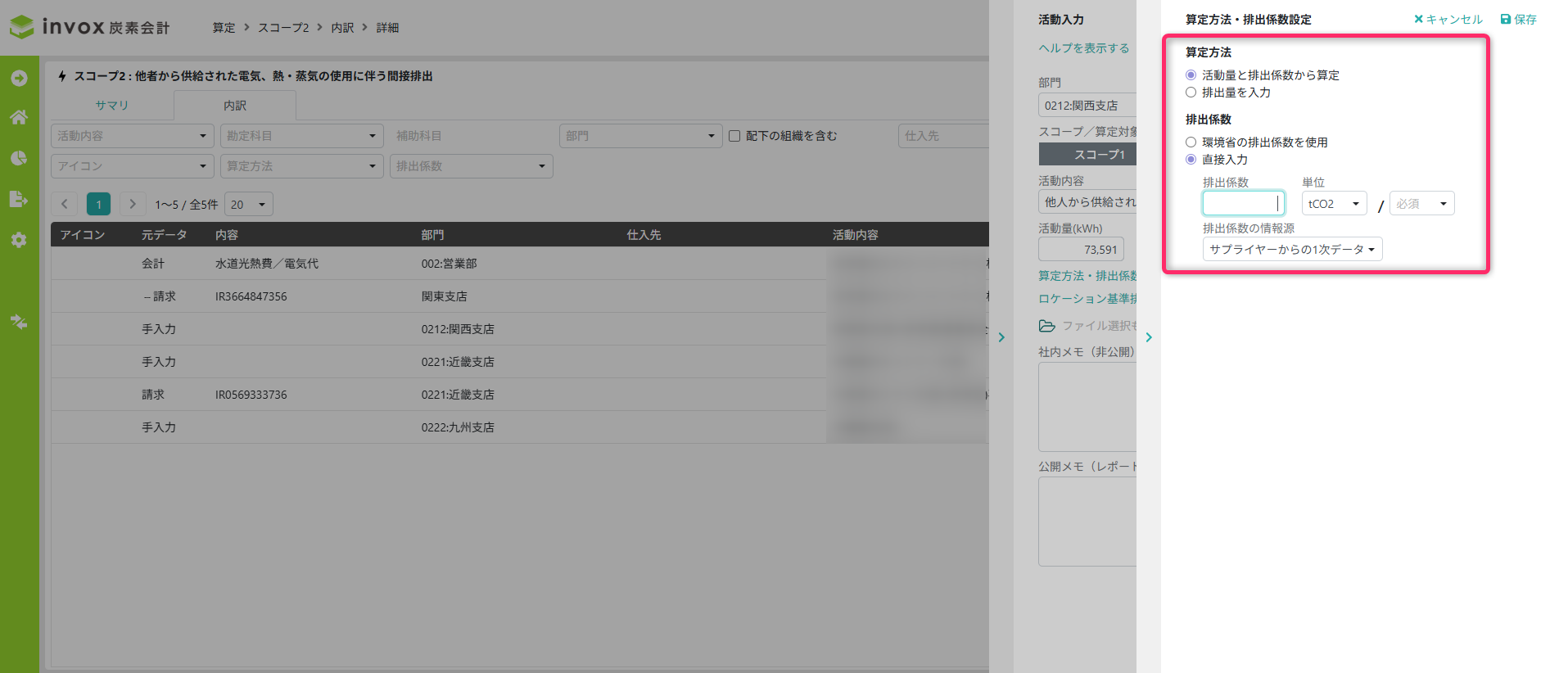Select 直接入力 radio option
This screenshot has width=1568, height=673.
1191,160
